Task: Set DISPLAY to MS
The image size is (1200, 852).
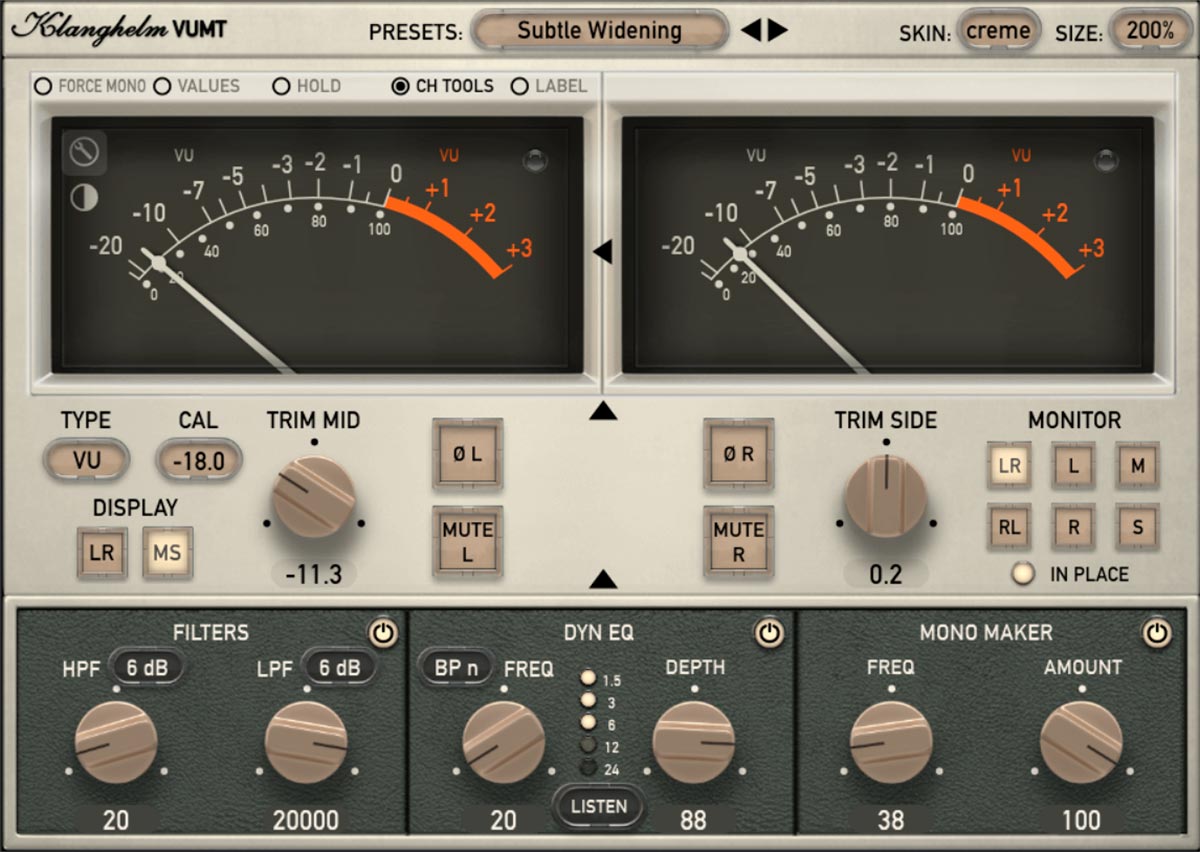Action: click(x=167, y=551)
